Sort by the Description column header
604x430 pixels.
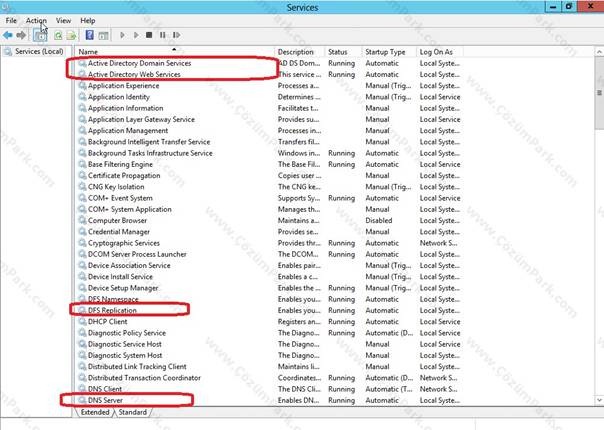[x=300, y=52]
